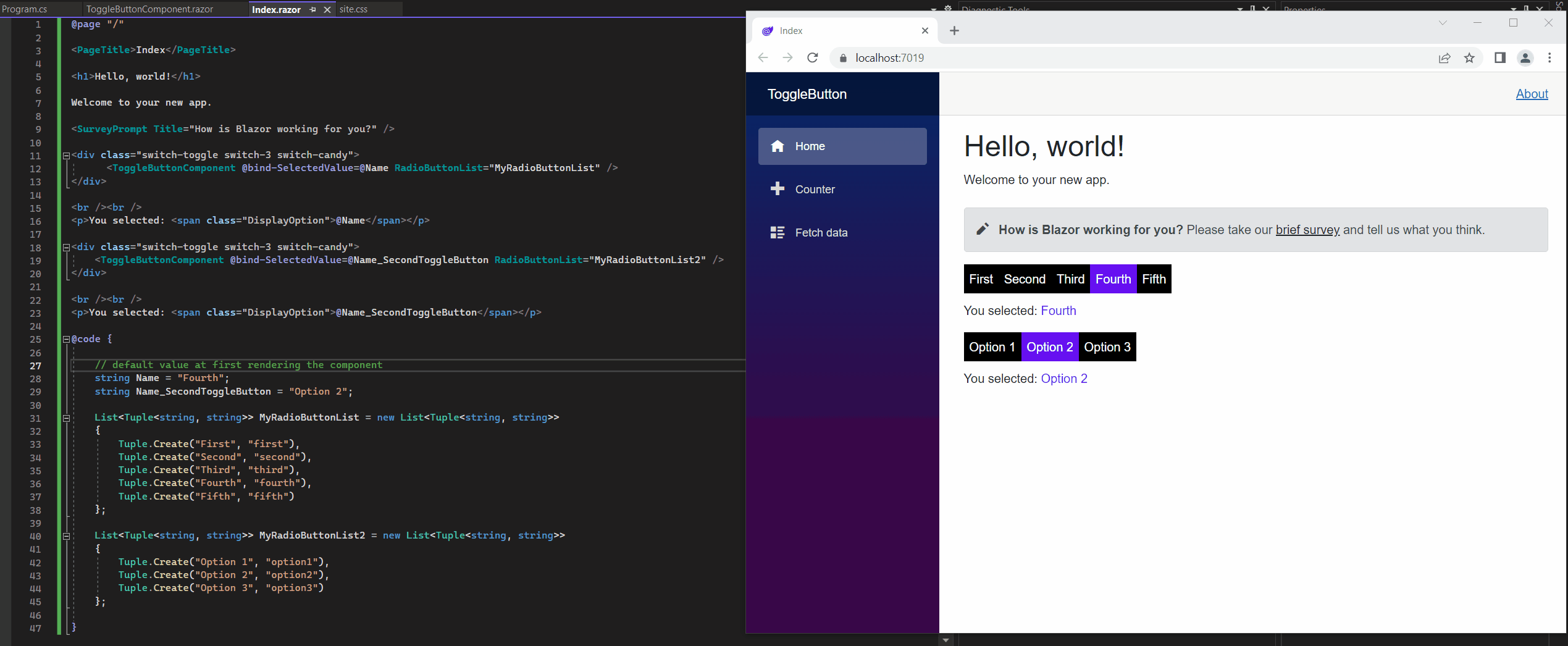Image resolution: width=1568 pixels, height=646 pixels.
Task: Click the localhost:7019 address bar
Action: 889,57
